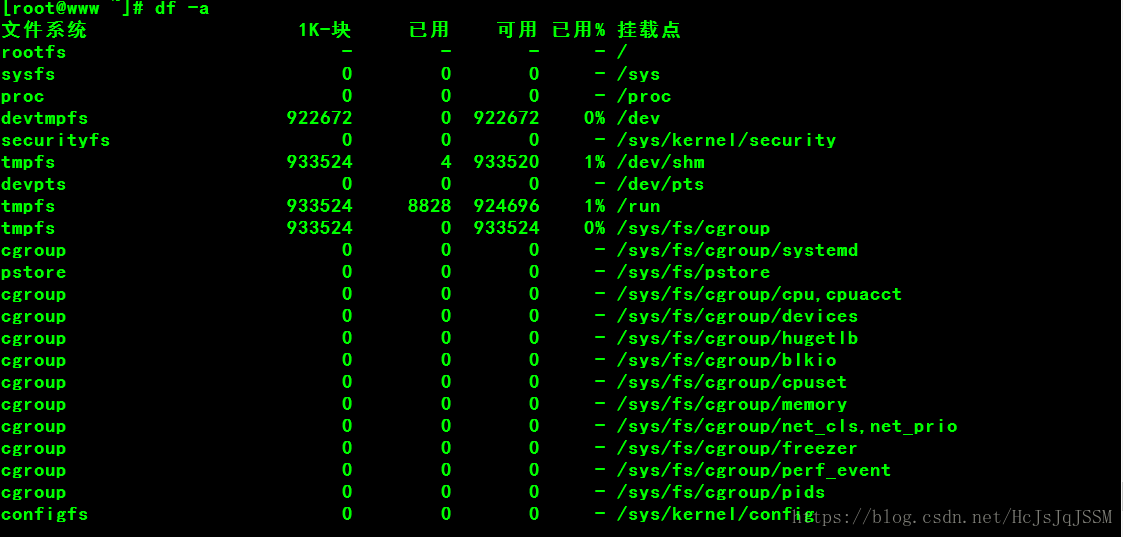1123x537 pixels.
Task: Click the mount point "/sys/fs/cgroup/systemd"
Action: [x=737, y=251]
